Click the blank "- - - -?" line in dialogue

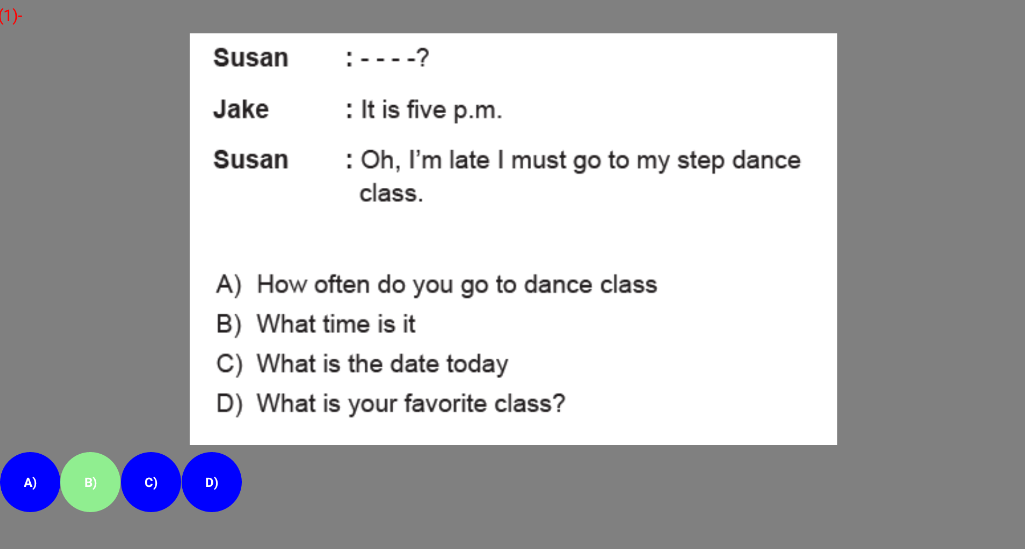(x=395, y=58)
